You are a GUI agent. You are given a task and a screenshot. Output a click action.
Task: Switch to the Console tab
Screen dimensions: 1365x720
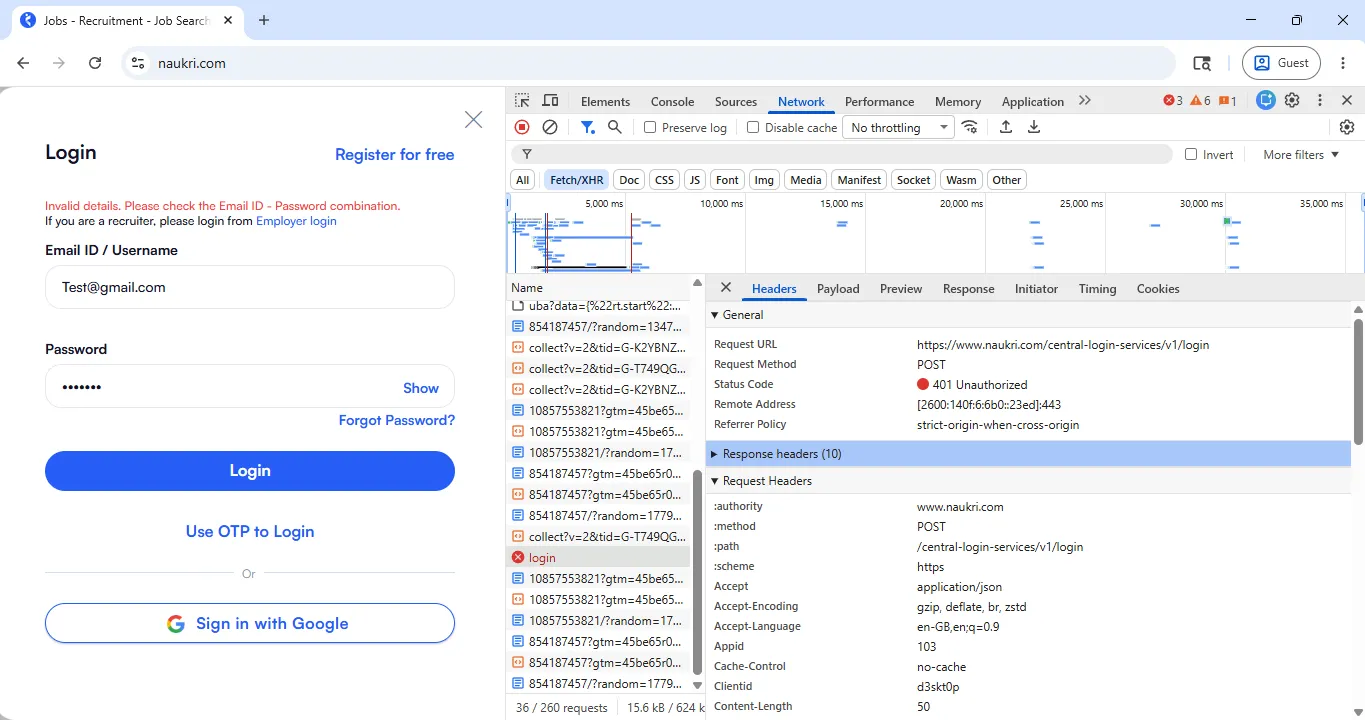pyautogui.click(x=672, y=101)
